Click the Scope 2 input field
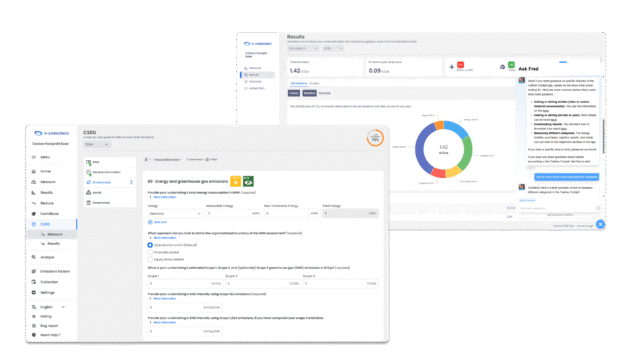The width and height of the screenshot is (640, 364). 263,284
